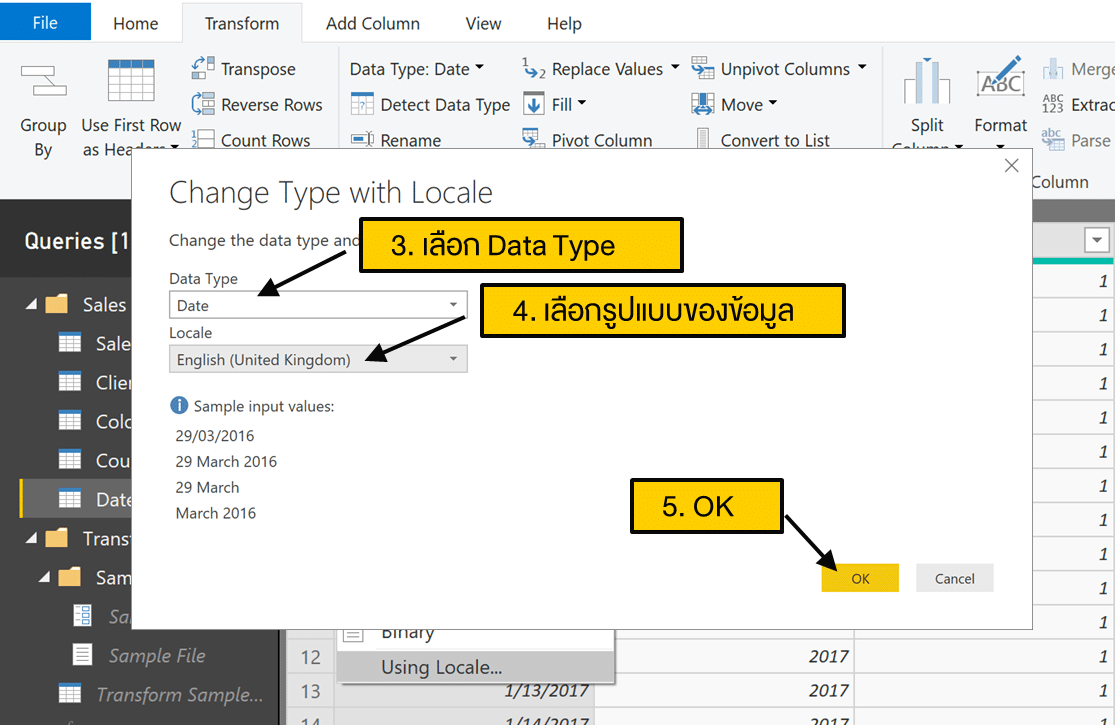This screenshot has width=1115, height=725.
Task: Collapse the Sales folder in Queries
Action: tap(30, 304)
